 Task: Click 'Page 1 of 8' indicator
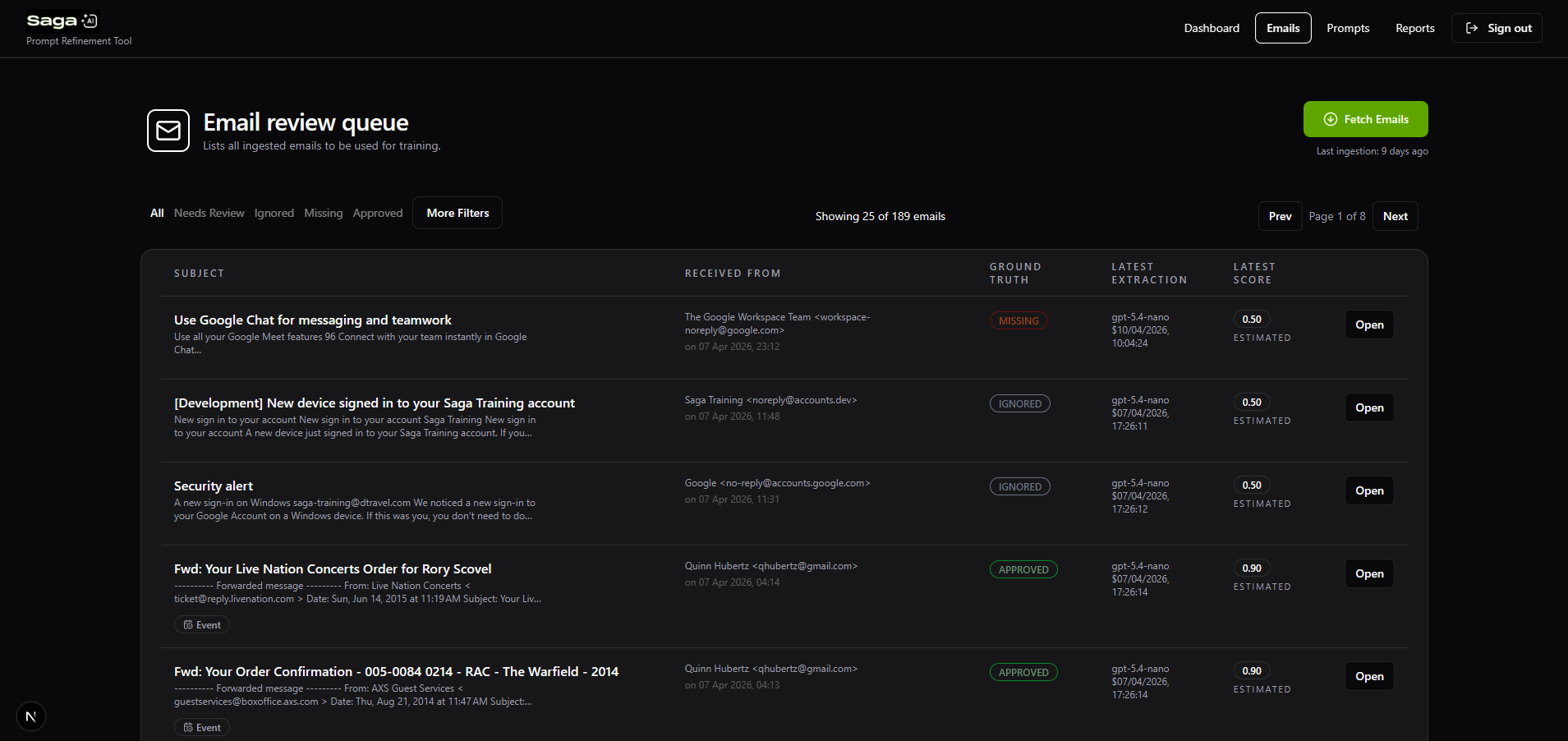pyautogui.click(x=1337, y=216)
